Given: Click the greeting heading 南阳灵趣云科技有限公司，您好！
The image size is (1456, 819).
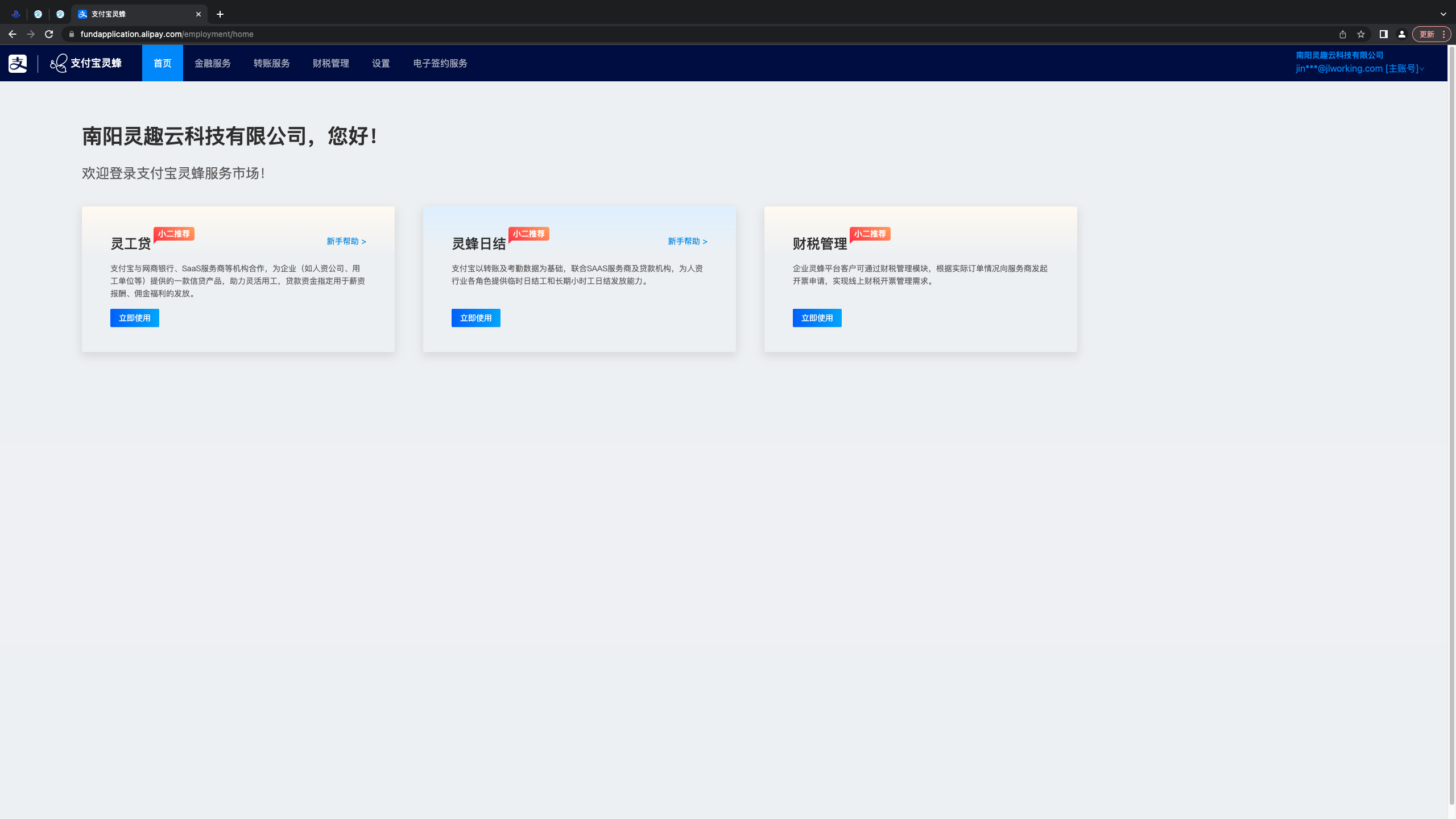Looking at the screenshot, I should 230,136.
